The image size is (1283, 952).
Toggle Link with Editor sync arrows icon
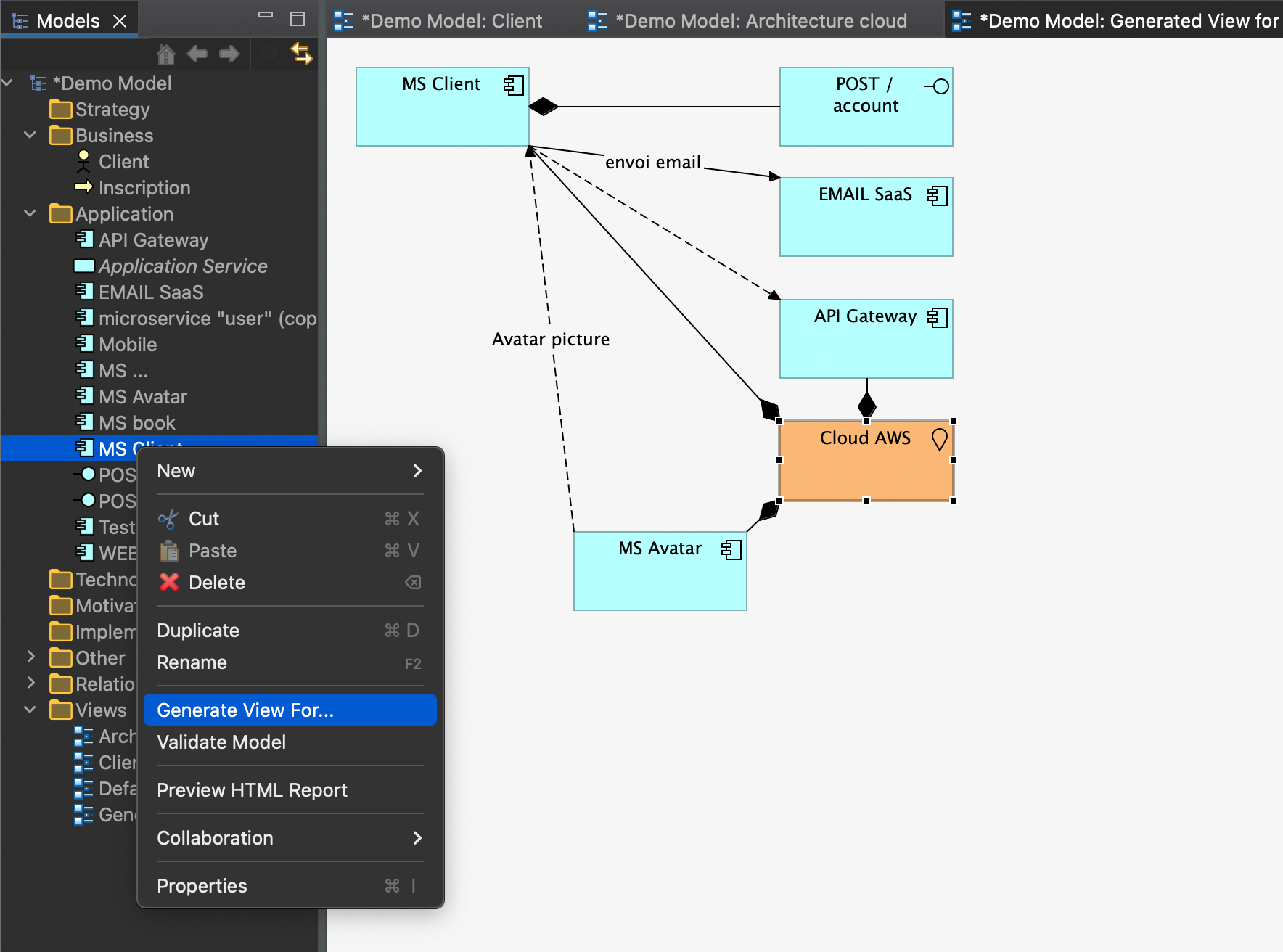coord(301,54)
